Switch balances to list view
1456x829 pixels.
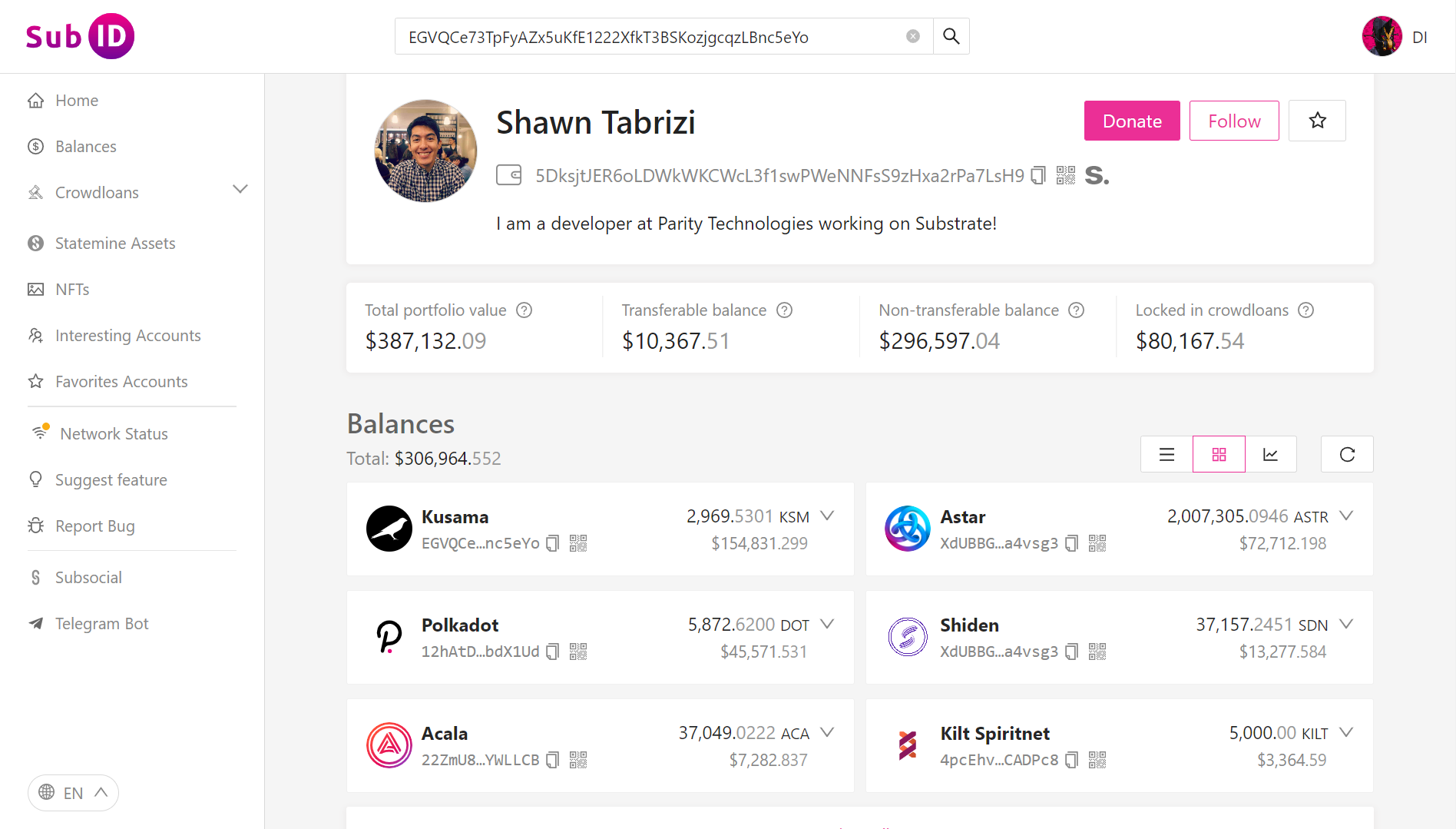pos(1166,455)
